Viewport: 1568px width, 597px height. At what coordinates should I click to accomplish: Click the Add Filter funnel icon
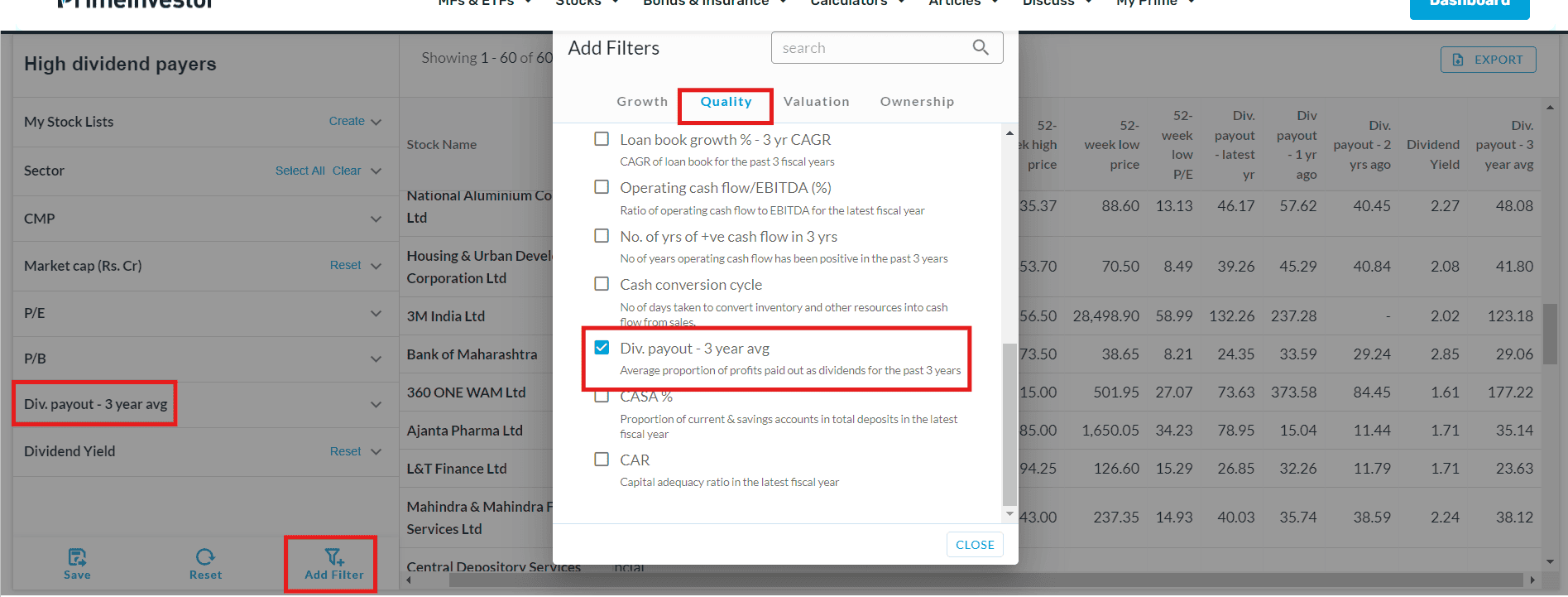(333, 556)
